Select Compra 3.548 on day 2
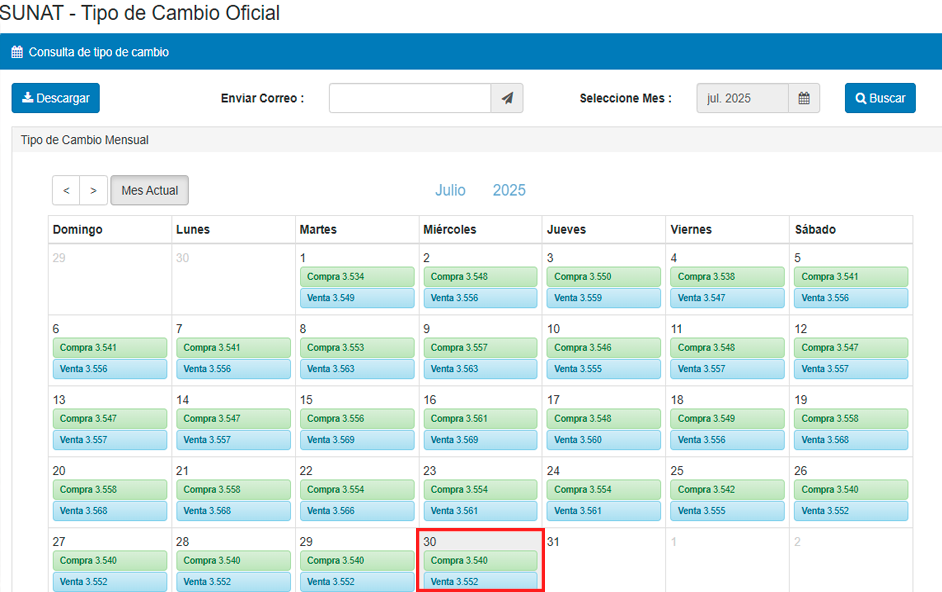Image resolution: width=942 pixels, height=592 pixels. [x=480, y=276]
